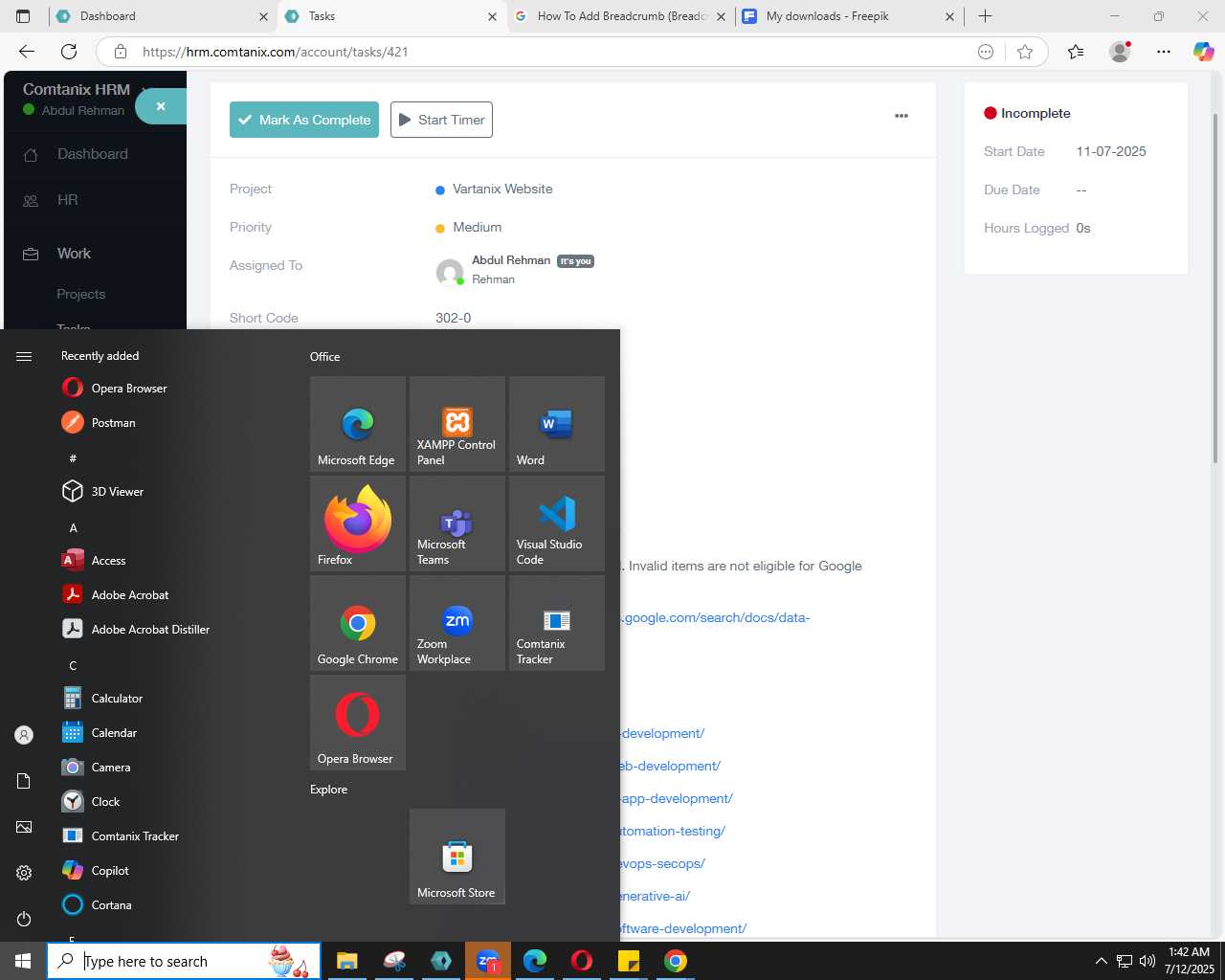Launch the Visual Studio Code tile

point(557,523)
